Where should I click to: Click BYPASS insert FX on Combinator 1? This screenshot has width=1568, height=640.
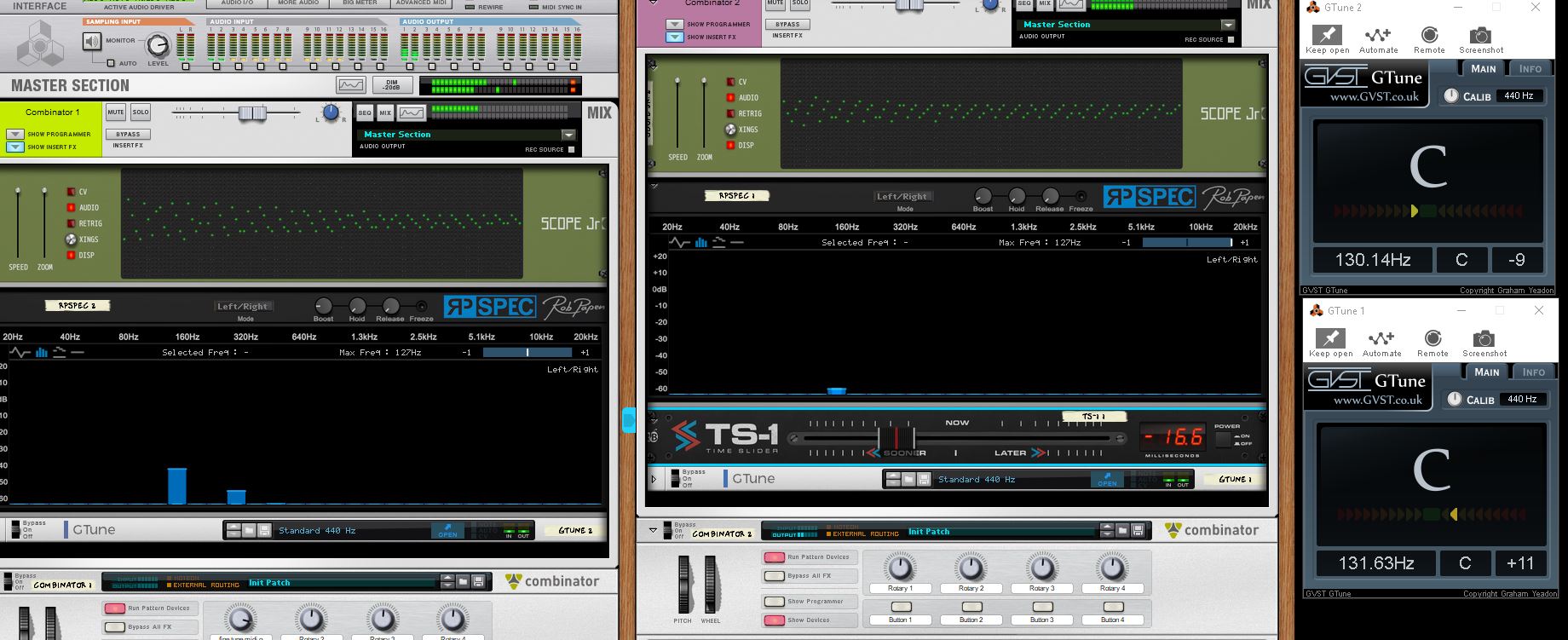[x=128, y=135]
